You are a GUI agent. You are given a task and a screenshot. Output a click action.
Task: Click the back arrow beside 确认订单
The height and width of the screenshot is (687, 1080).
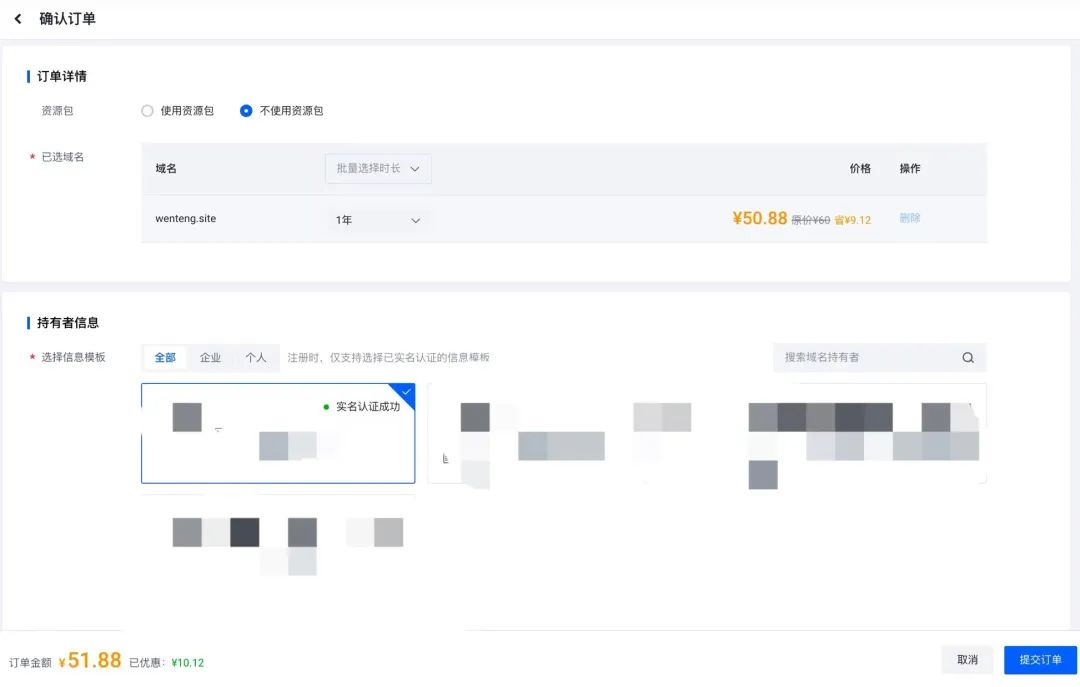click(16, 17)
